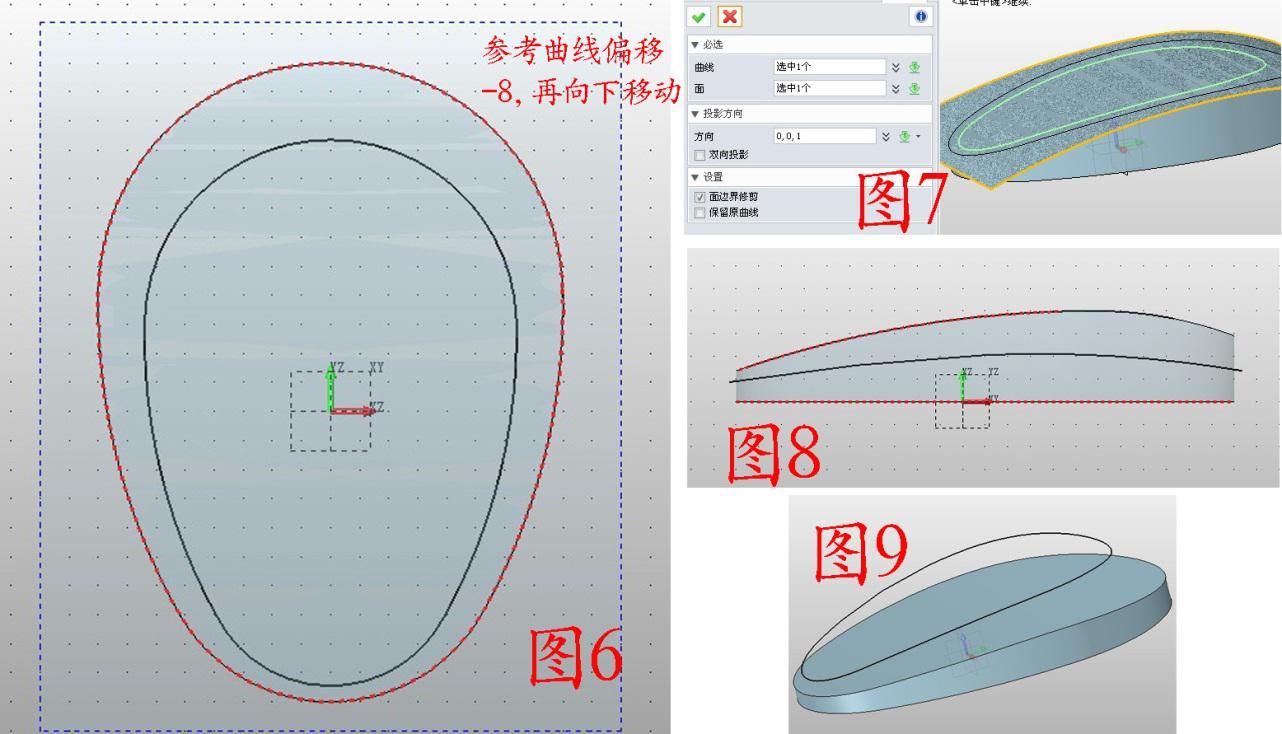The height and width of the screenshot is (734, 1282).
Task: Click the 面 selection input field
Action: [829, 89]
